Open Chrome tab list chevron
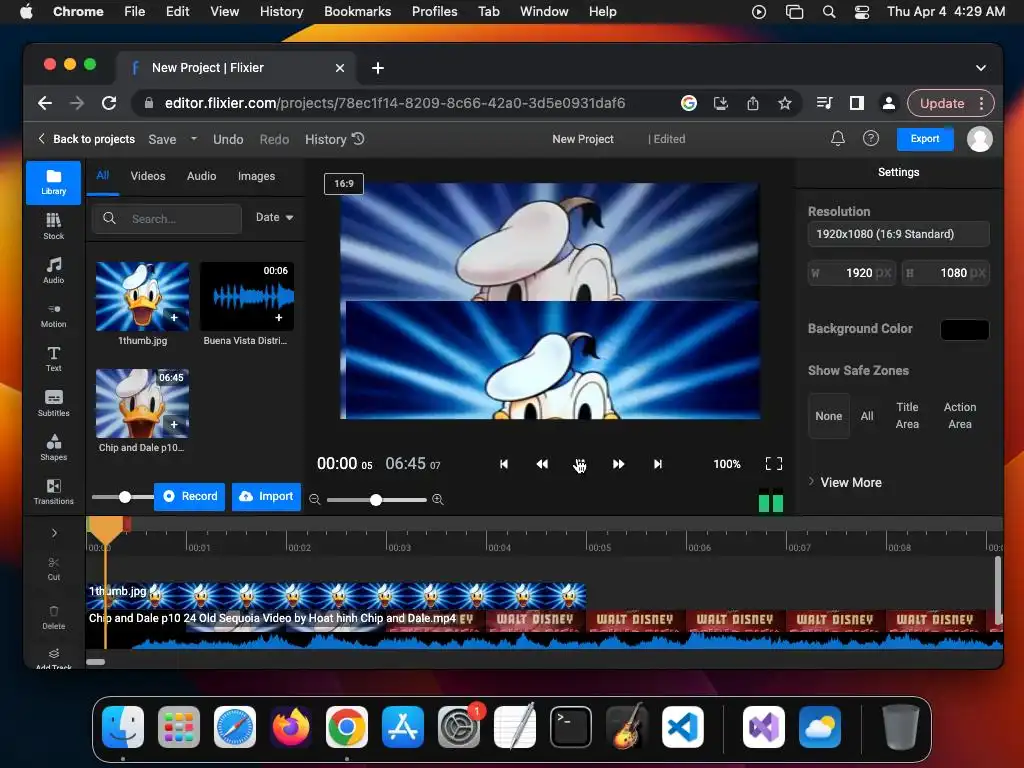This screenshot has width=1024, height=768. pos(980,68)
